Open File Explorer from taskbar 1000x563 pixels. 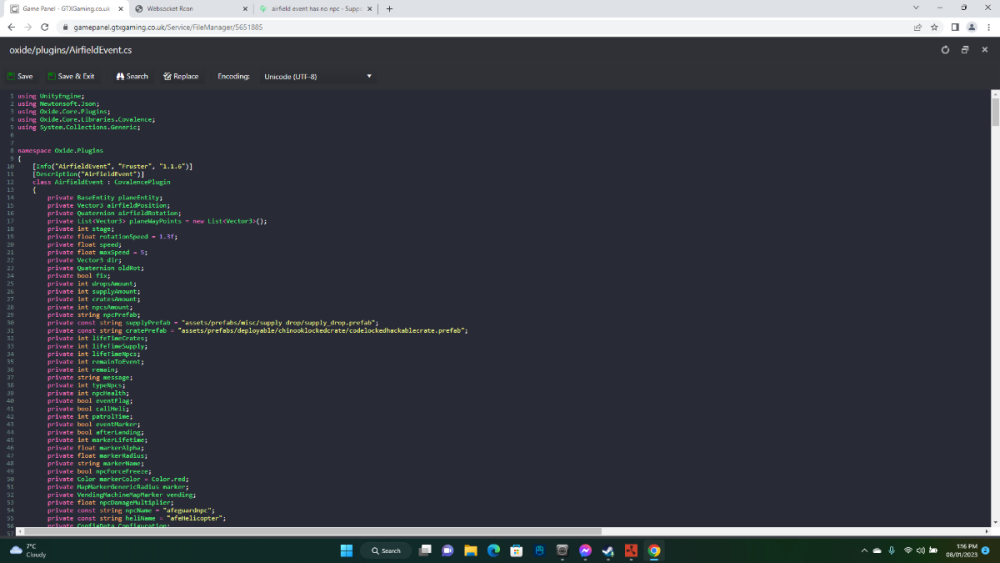(471, 550)
